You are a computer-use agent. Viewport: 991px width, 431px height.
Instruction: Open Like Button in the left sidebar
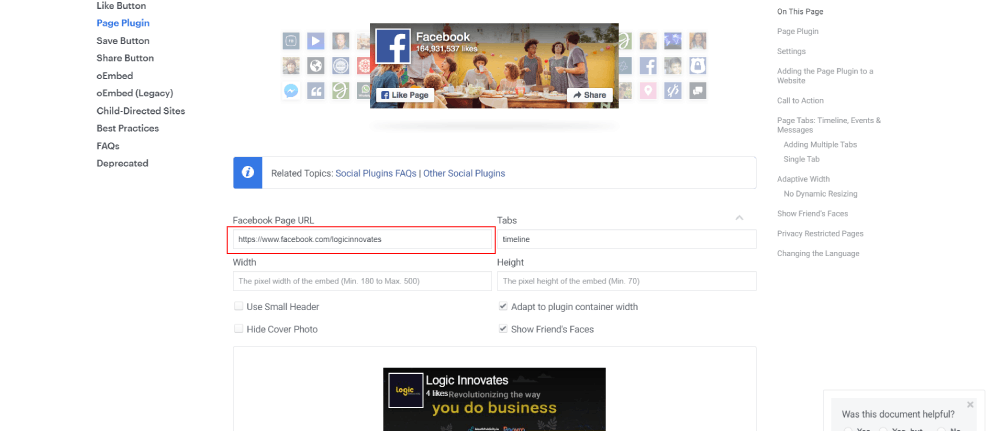(121, 6)
